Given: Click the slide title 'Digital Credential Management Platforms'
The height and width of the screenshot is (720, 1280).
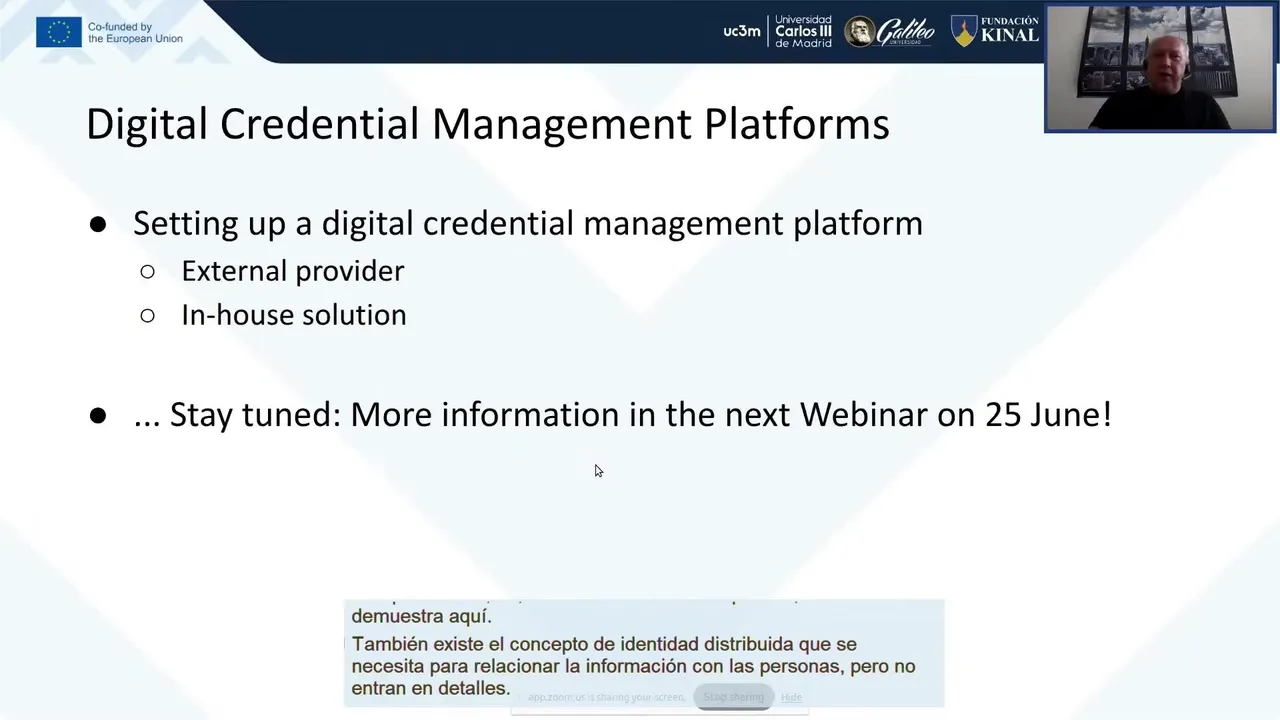Looking at the screenshot, I should tap(488, 124).
